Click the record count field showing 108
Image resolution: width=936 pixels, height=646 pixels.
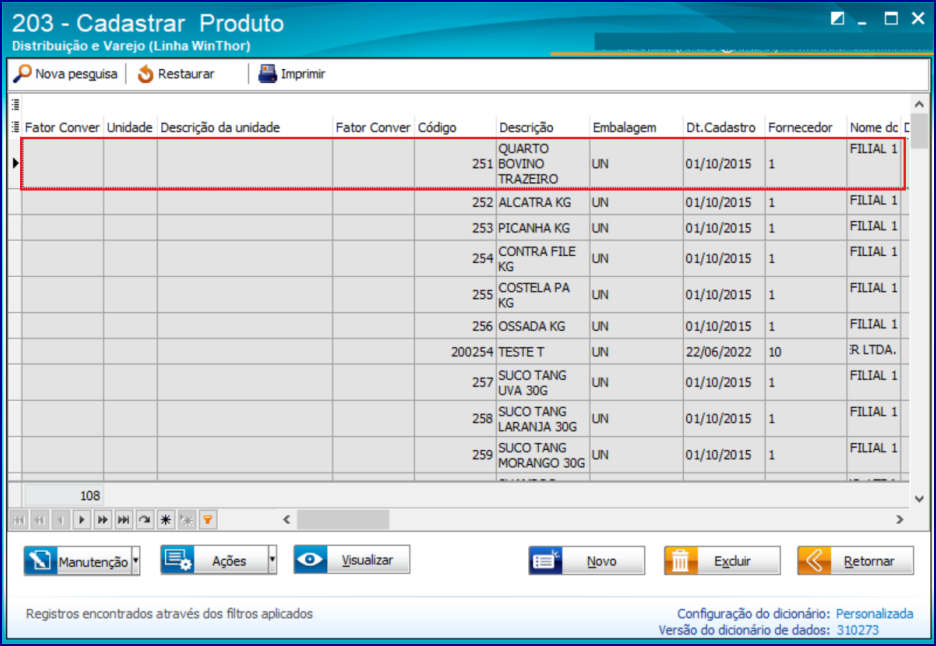63,496
